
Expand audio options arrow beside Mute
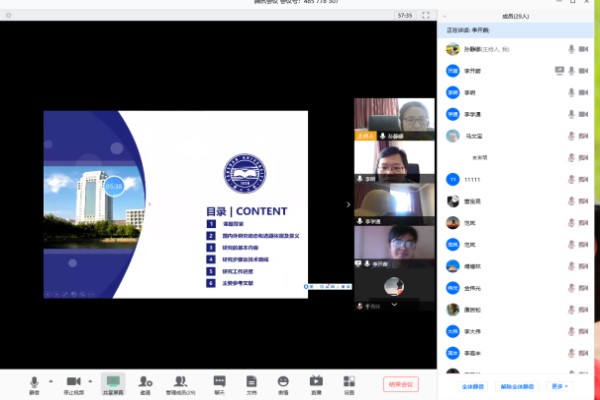tap(50, 381)
